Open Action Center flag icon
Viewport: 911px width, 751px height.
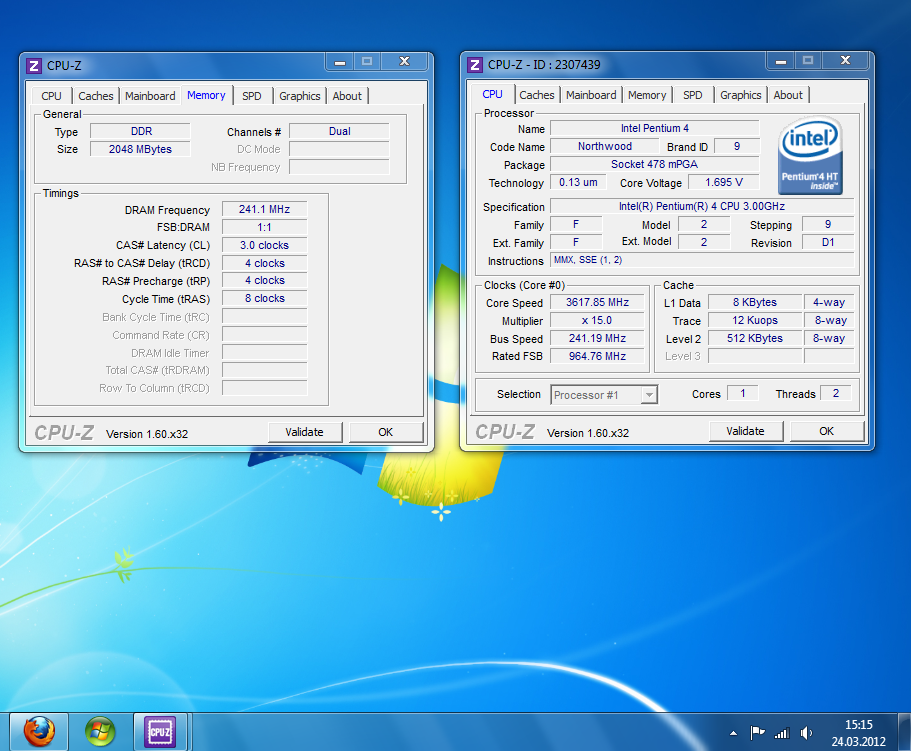[757, 733]
